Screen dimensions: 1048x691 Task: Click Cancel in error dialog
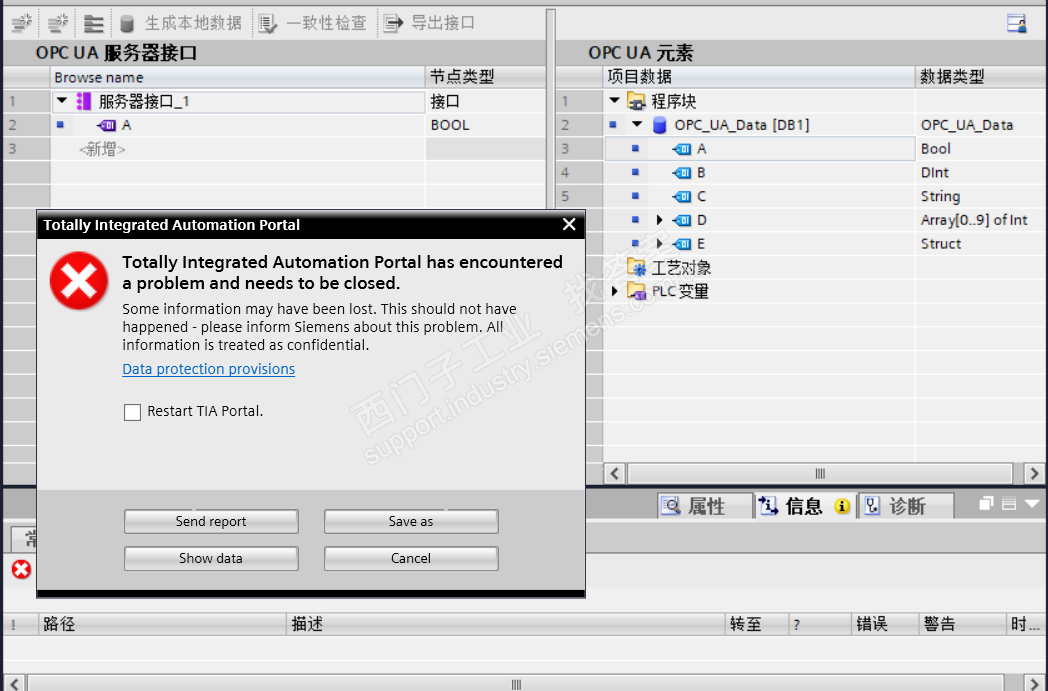coord(411,559)
